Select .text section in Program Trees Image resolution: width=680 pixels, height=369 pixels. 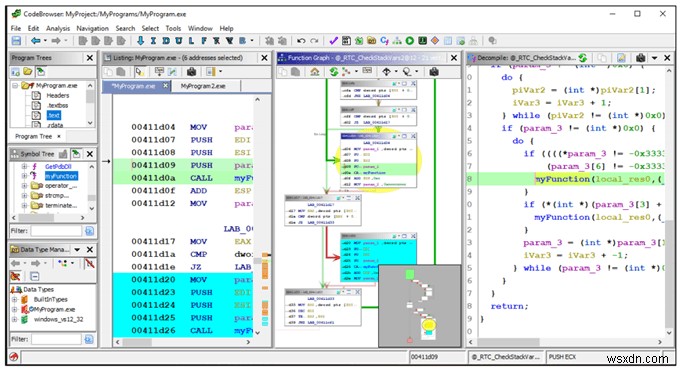tap(54, 115)
